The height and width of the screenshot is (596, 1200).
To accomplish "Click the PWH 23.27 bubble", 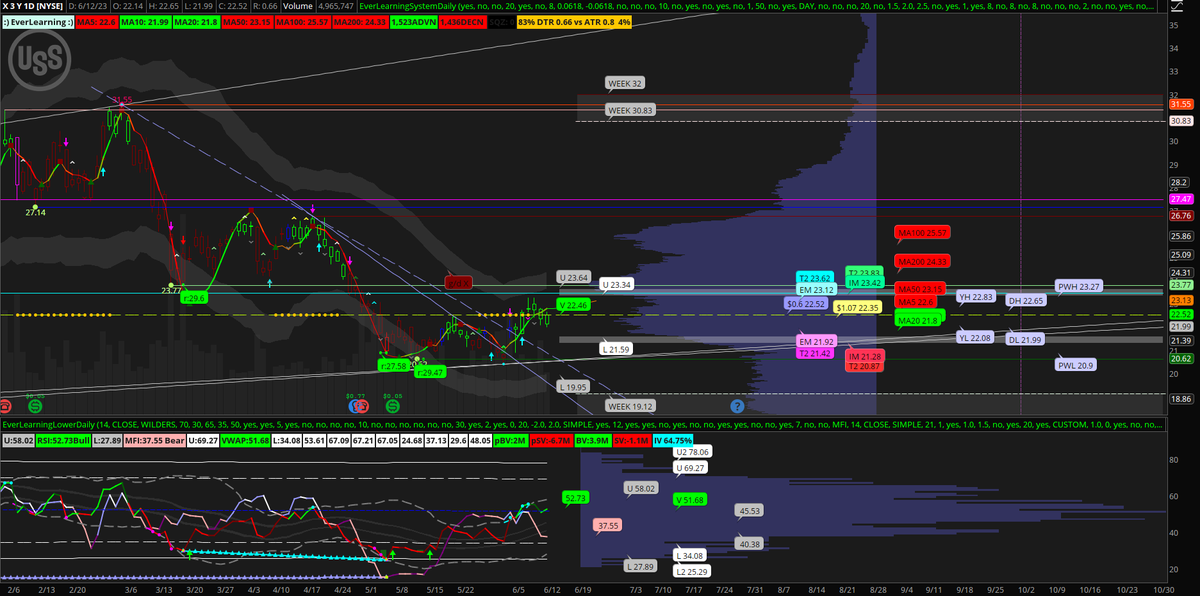I will click(1078, 286).
